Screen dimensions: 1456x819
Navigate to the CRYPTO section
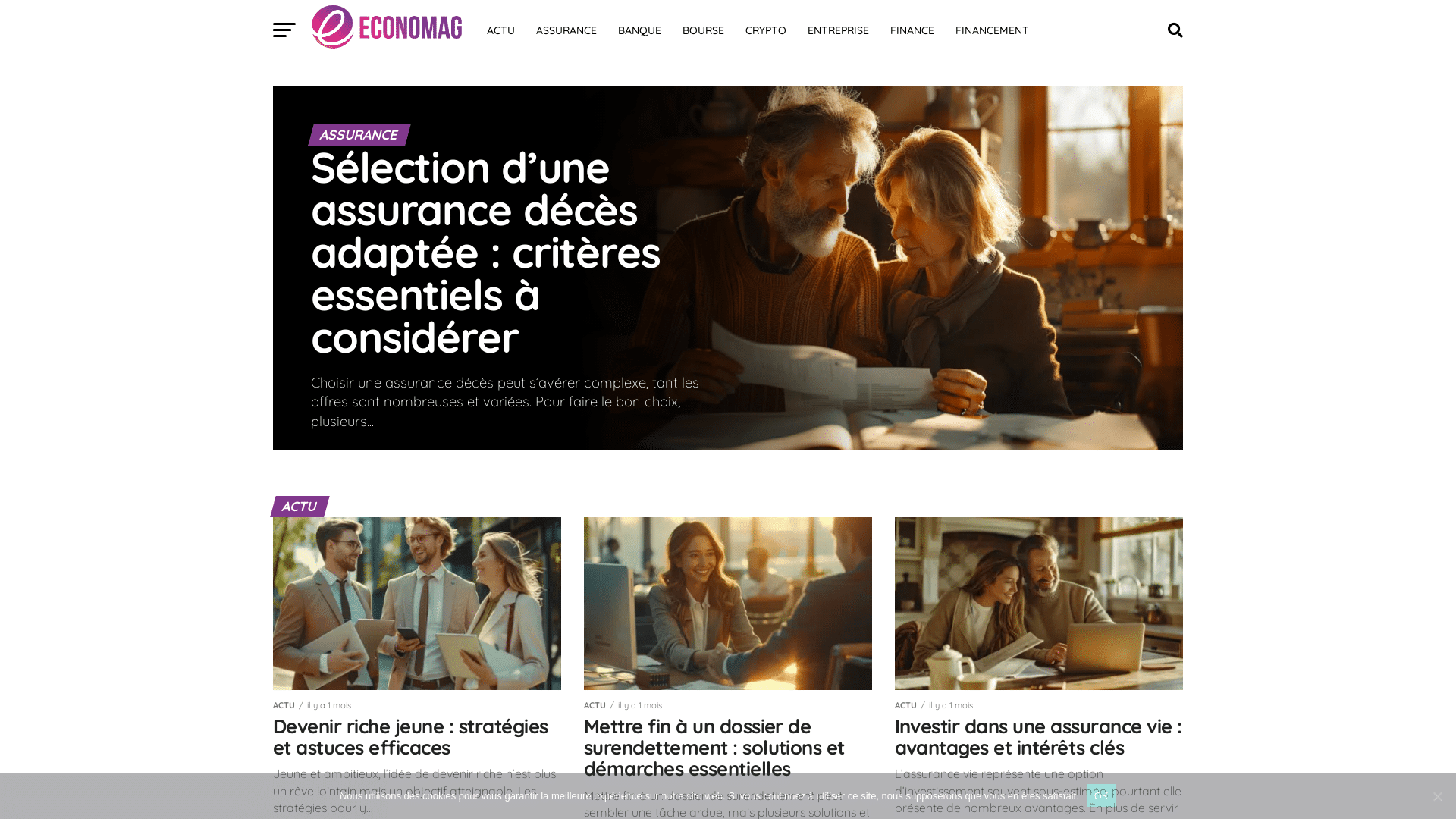point(766,30)
